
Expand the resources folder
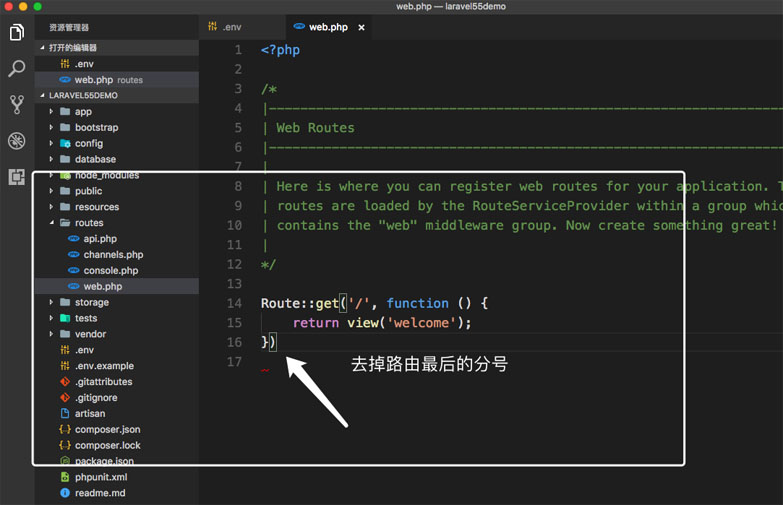click(x=51, y=207)
